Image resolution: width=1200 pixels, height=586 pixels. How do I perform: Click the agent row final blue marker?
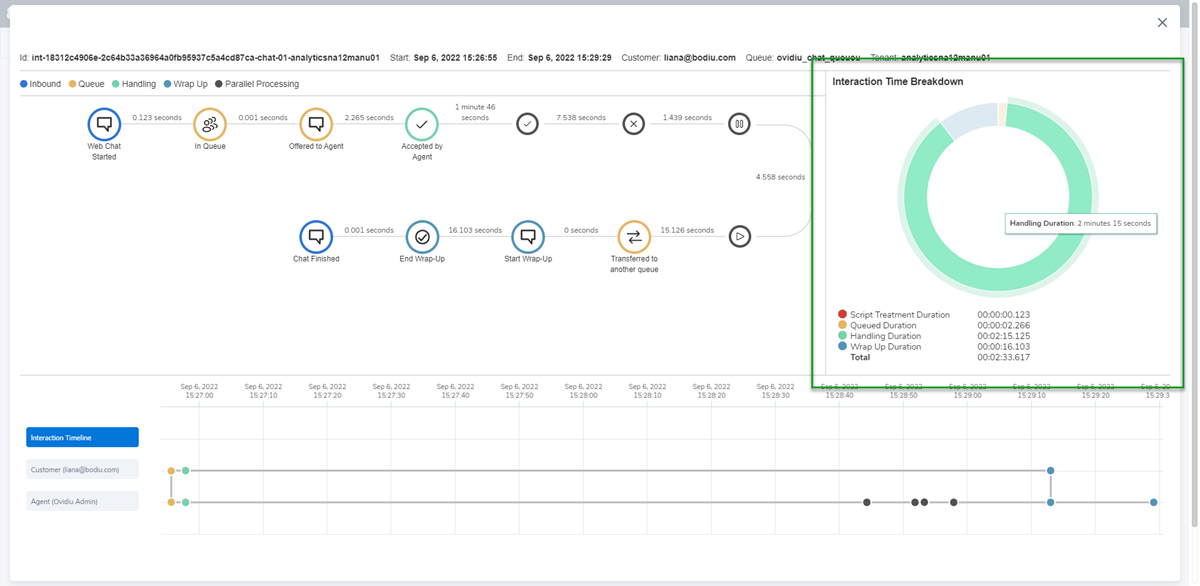(x=1154, y=502)
